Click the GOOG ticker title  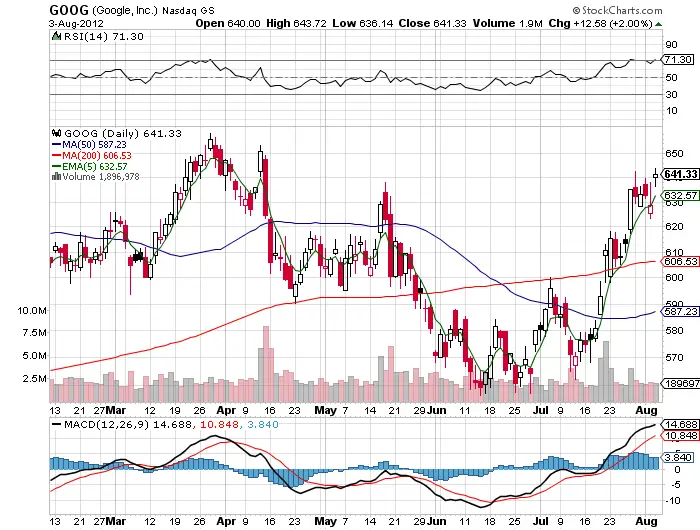69,10
